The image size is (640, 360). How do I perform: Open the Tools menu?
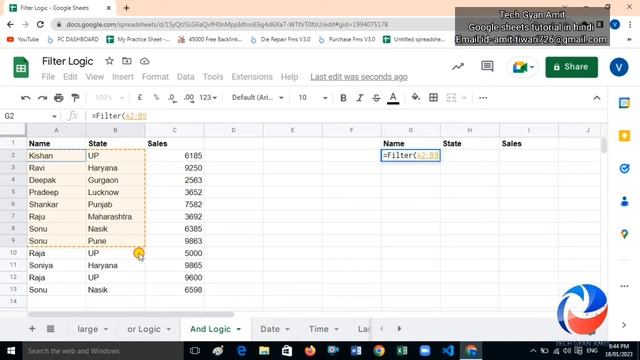click(213, 77)
